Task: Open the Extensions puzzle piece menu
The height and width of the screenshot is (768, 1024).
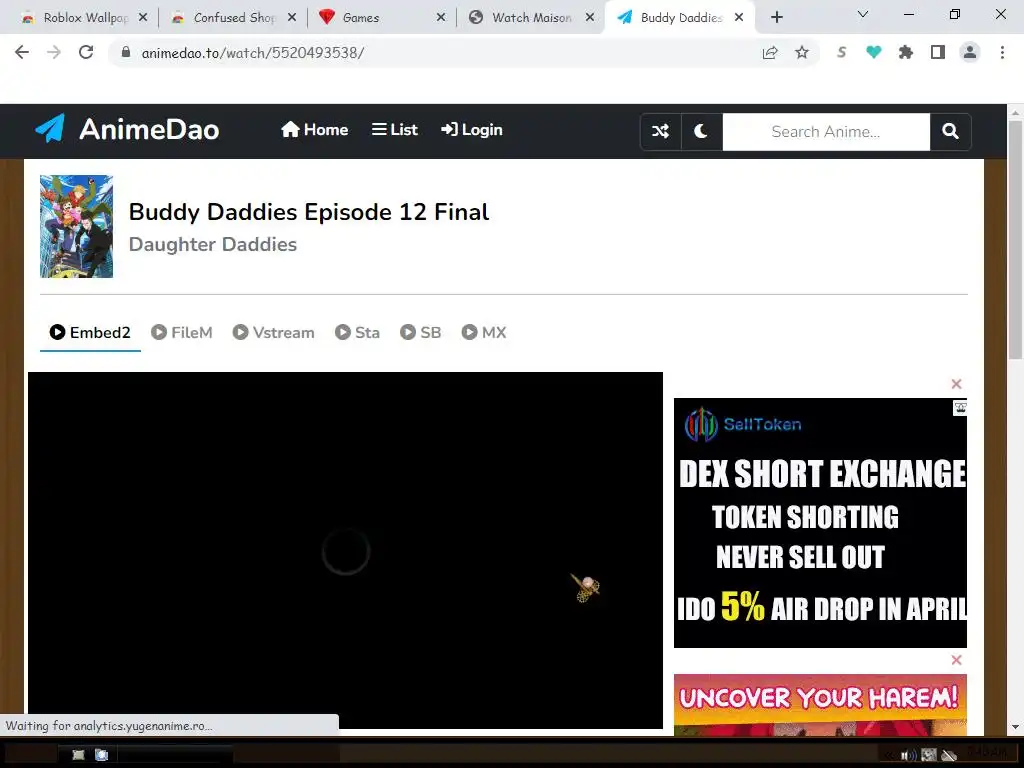Action: coord(905,52)
